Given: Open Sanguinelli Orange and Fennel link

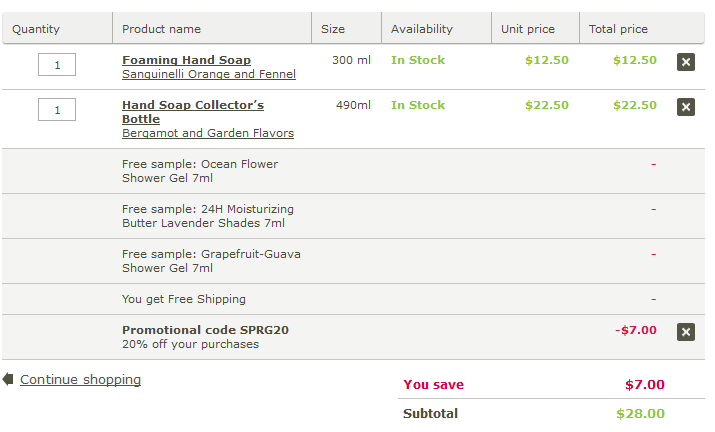Looking at the screenshot, I should (x=209, y=74).
